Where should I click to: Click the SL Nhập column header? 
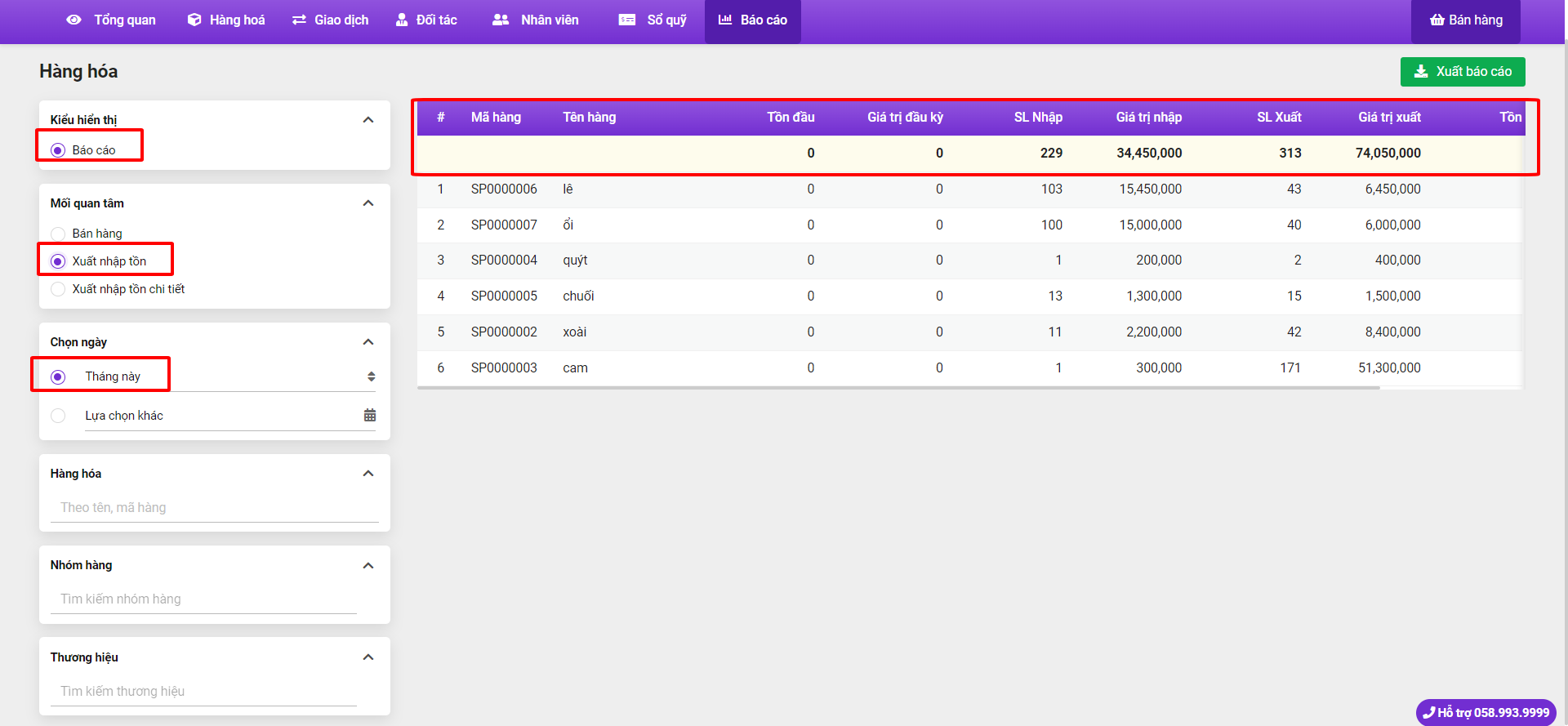coord(1038,118)
